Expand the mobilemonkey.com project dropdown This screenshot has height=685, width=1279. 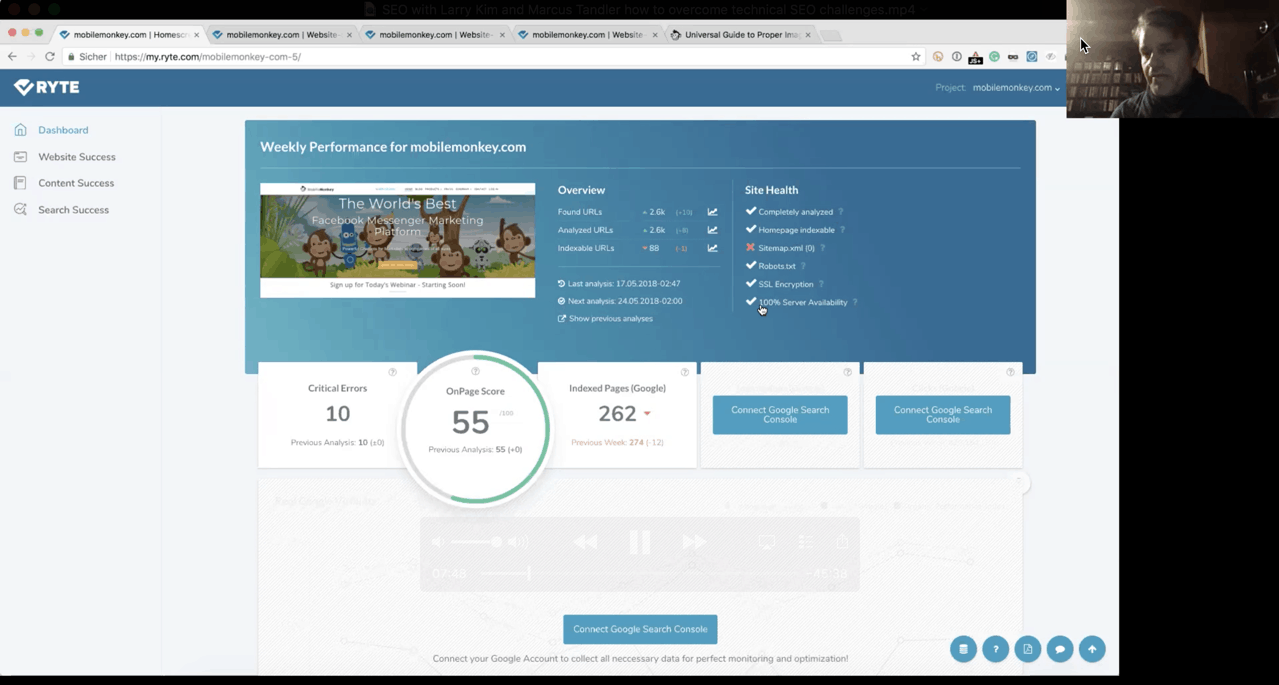tap(1016, 88)
